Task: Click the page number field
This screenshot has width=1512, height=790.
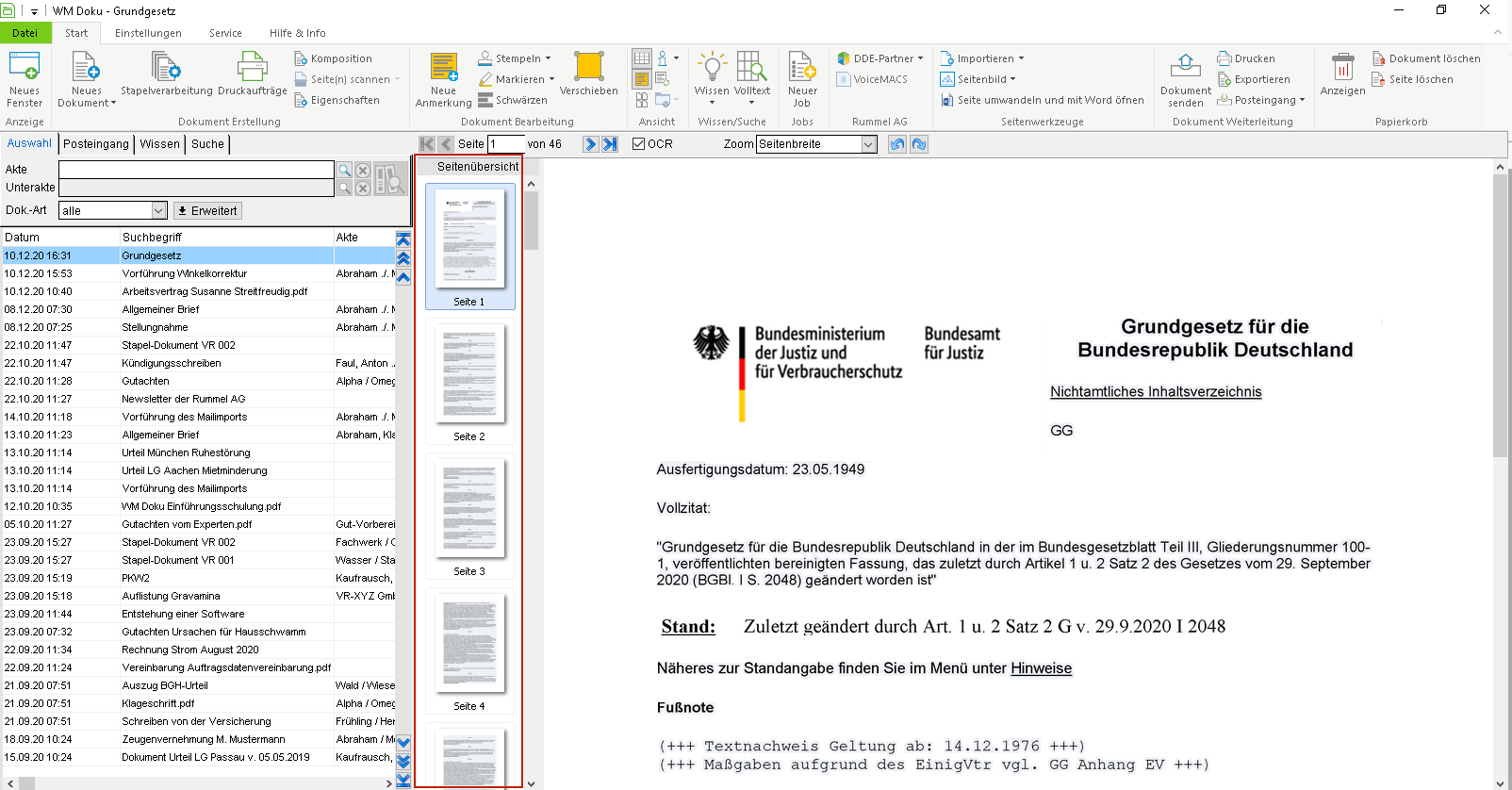Action: [505, 144]
